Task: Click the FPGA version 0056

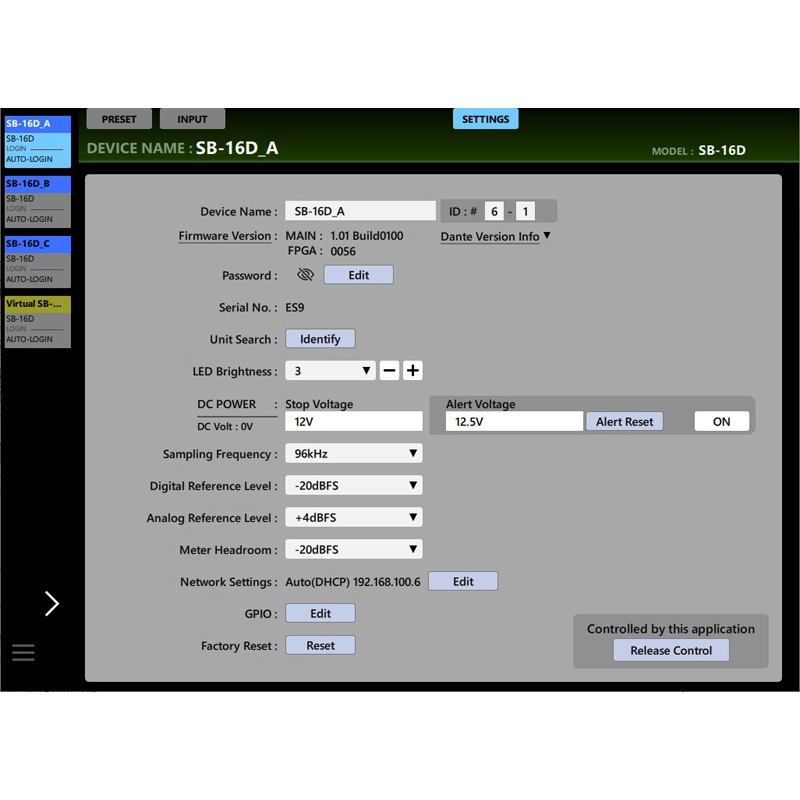Action: 343,251
